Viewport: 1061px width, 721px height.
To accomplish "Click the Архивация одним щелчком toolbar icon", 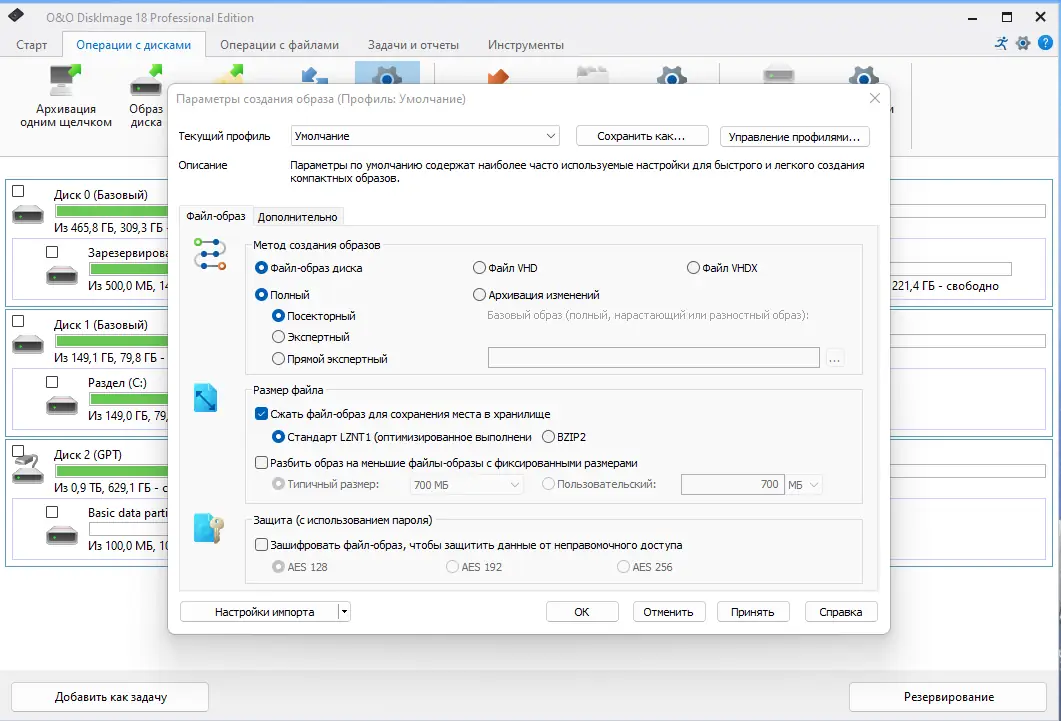I will [x=65, y=80].
